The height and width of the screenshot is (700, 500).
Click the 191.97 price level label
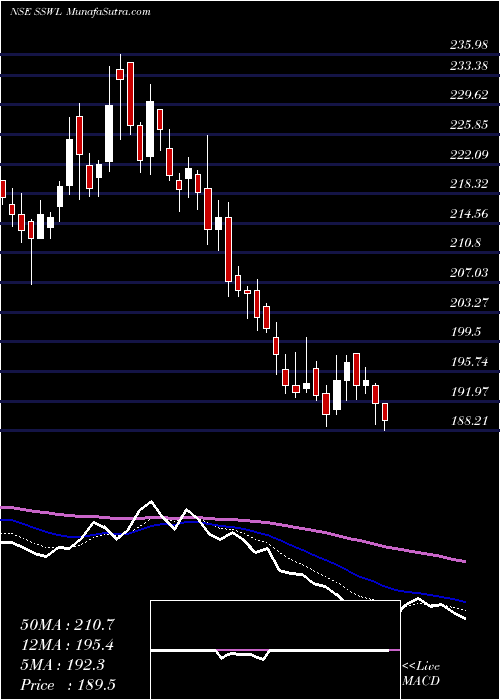click(468, 392)
